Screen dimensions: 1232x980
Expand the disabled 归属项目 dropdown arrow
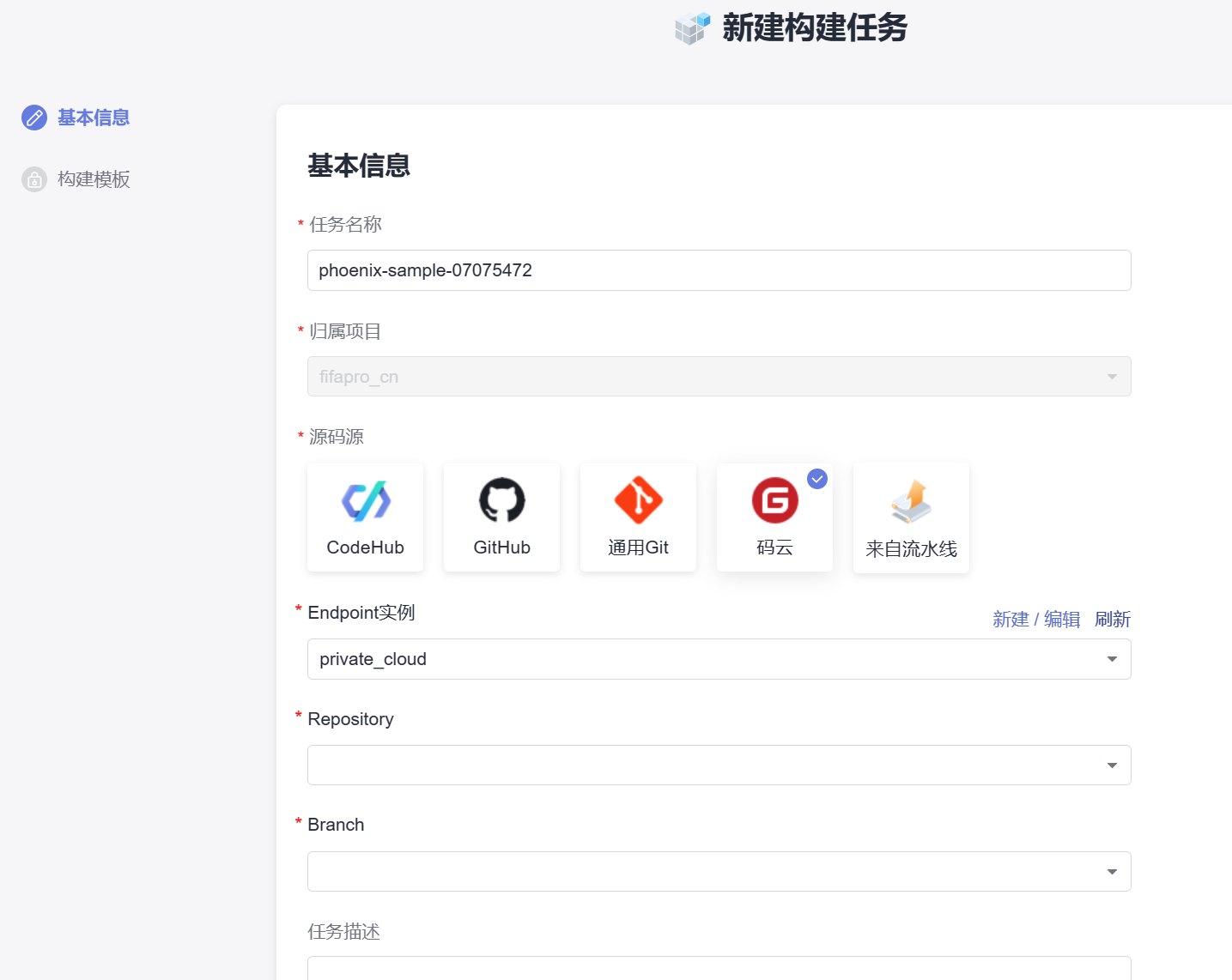click(1112, 377)
